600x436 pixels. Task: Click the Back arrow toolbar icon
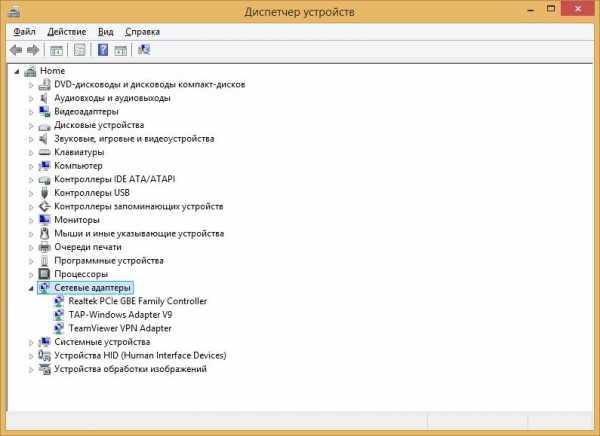16,50
